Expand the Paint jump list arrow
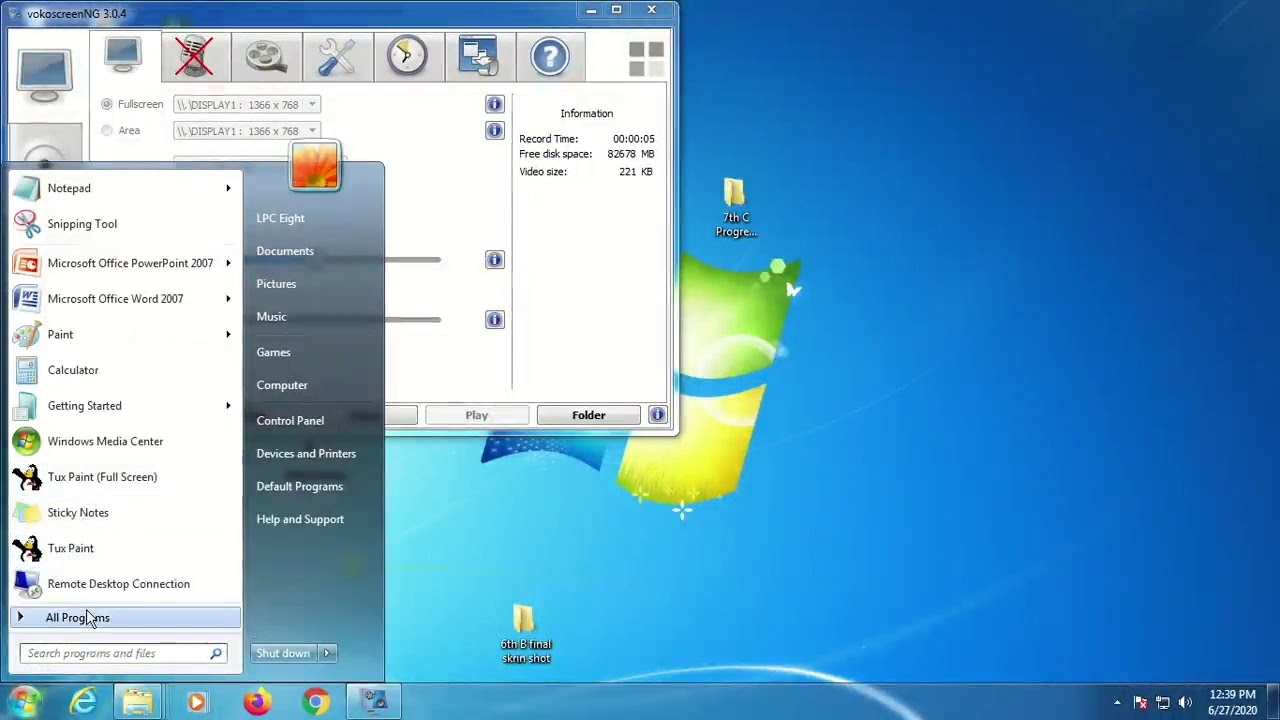Viewport: 1280px width, 720px height. point(228,335)
